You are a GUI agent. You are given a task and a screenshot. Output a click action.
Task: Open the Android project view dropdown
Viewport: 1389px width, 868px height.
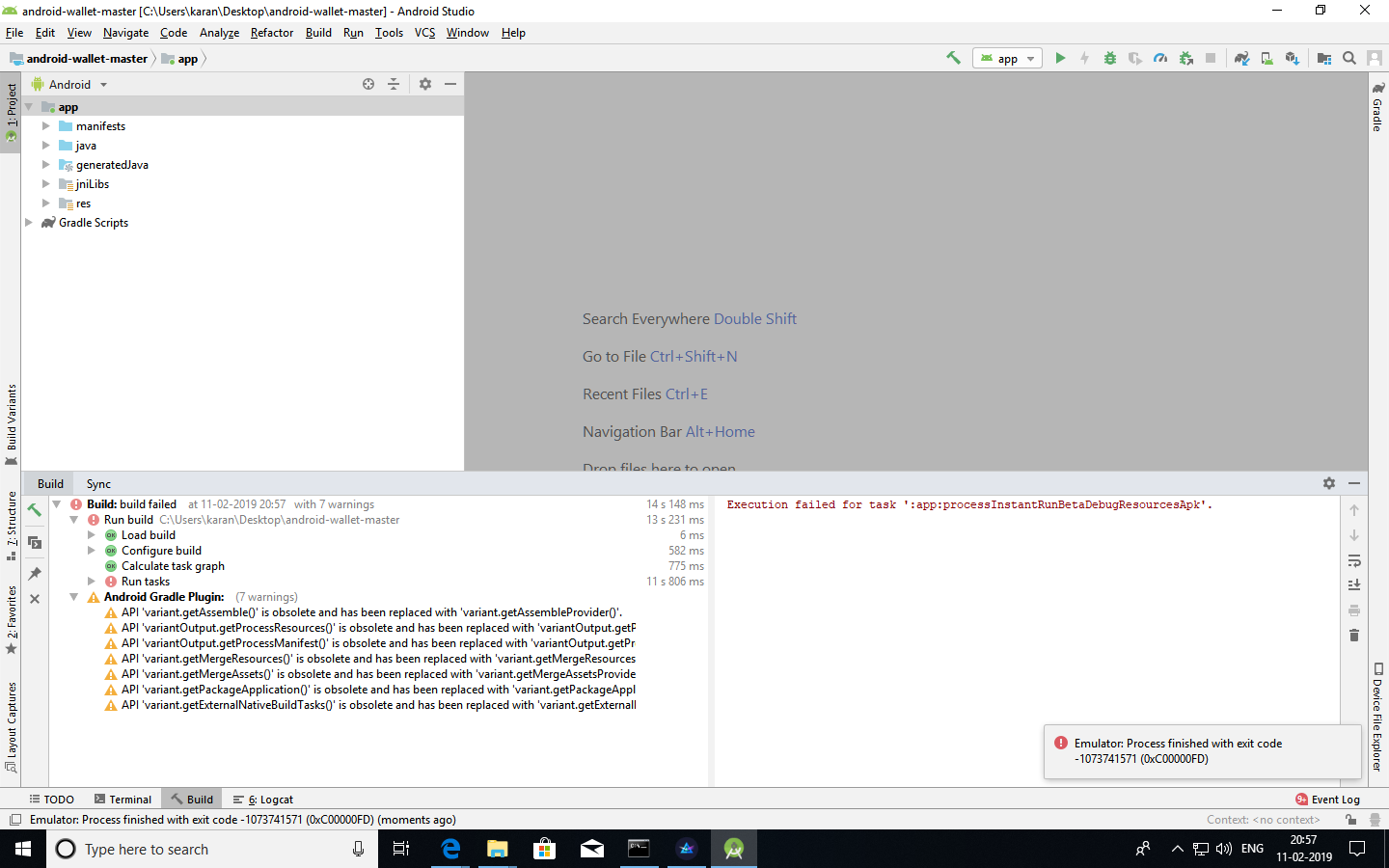[70, 85]
